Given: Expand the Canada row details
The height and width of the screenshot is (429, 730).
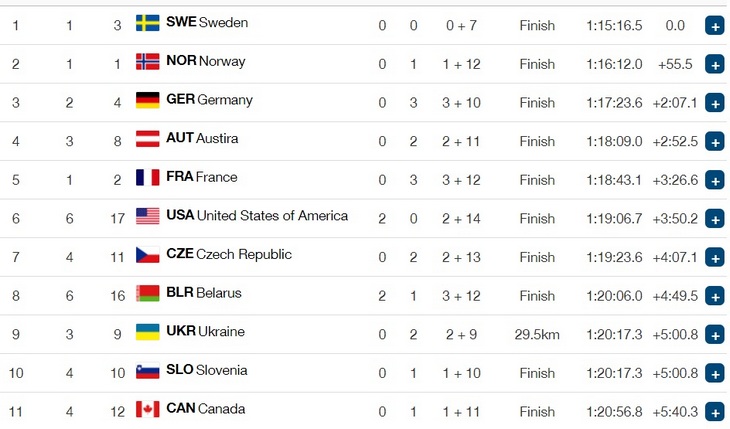Looking at the screenshot, I should [x=715, y=412].
